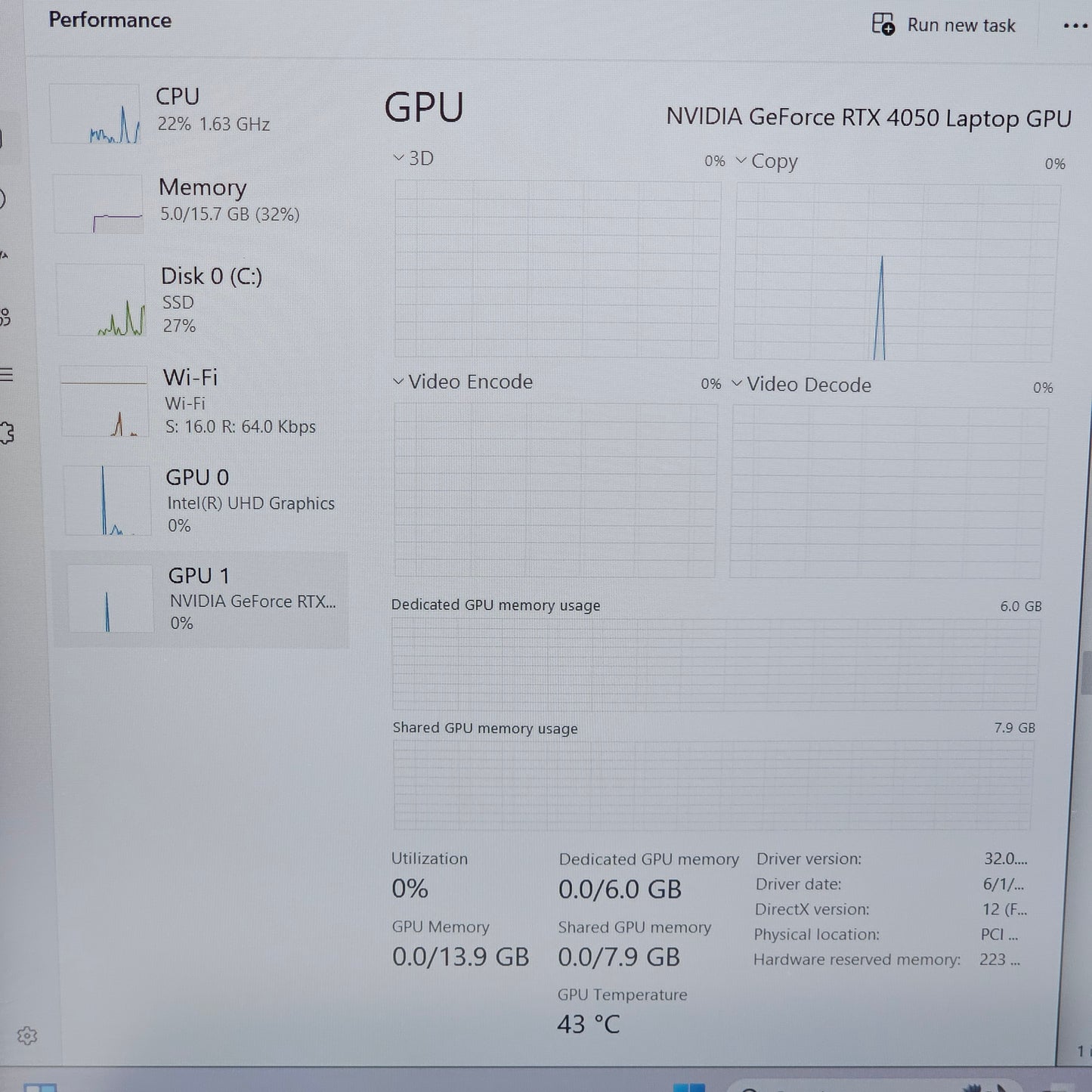The height and width of the screenshot is (1092, 1092).
Task: Click the Shared GPU memory usage graph
Action: (712, 785)
